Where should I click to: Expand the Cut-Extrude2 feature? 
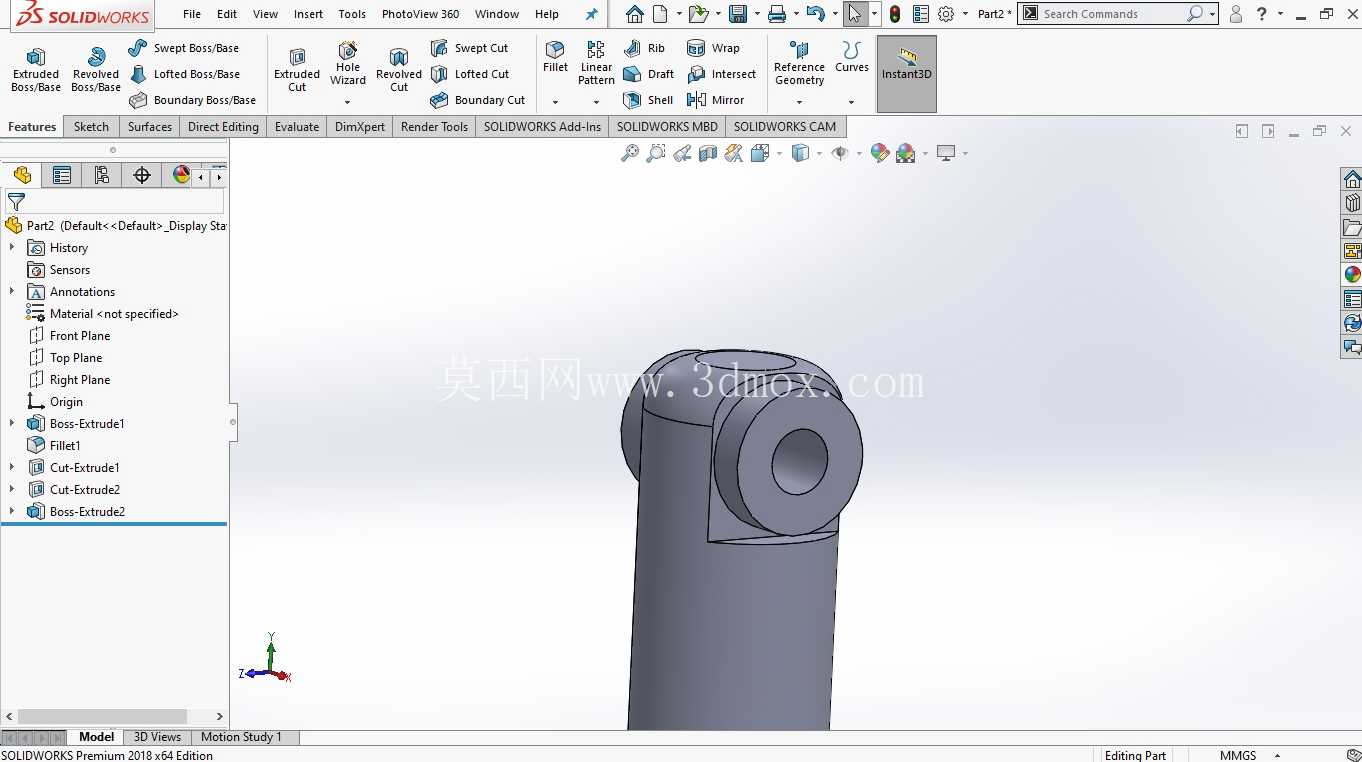pyautogui.click(x=12, y=489)
